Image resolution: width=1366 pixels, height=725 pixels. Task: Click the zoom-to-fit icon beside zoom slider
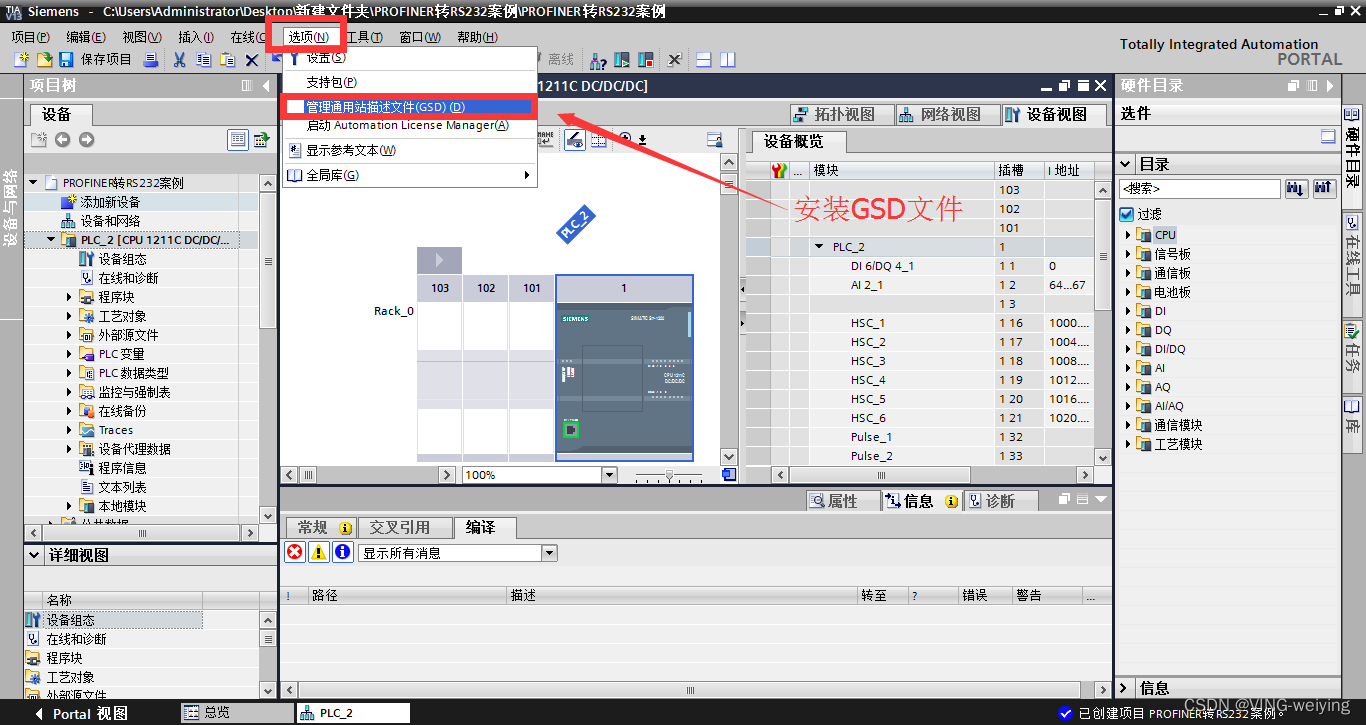pyautogui.click(x=729, y=474)
